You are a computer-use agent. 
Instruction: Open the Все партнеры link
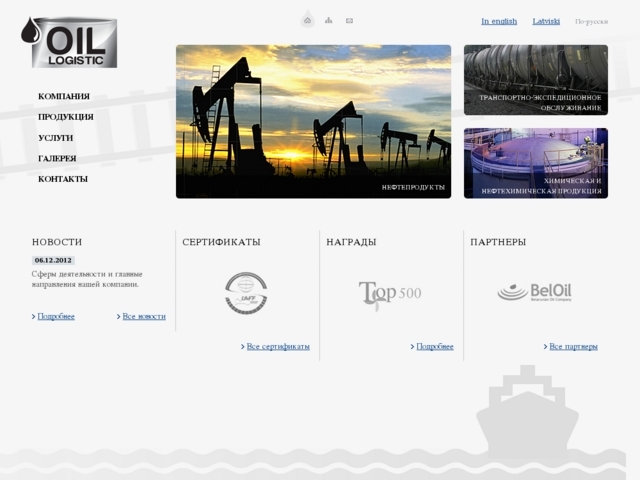coord(573,347)
